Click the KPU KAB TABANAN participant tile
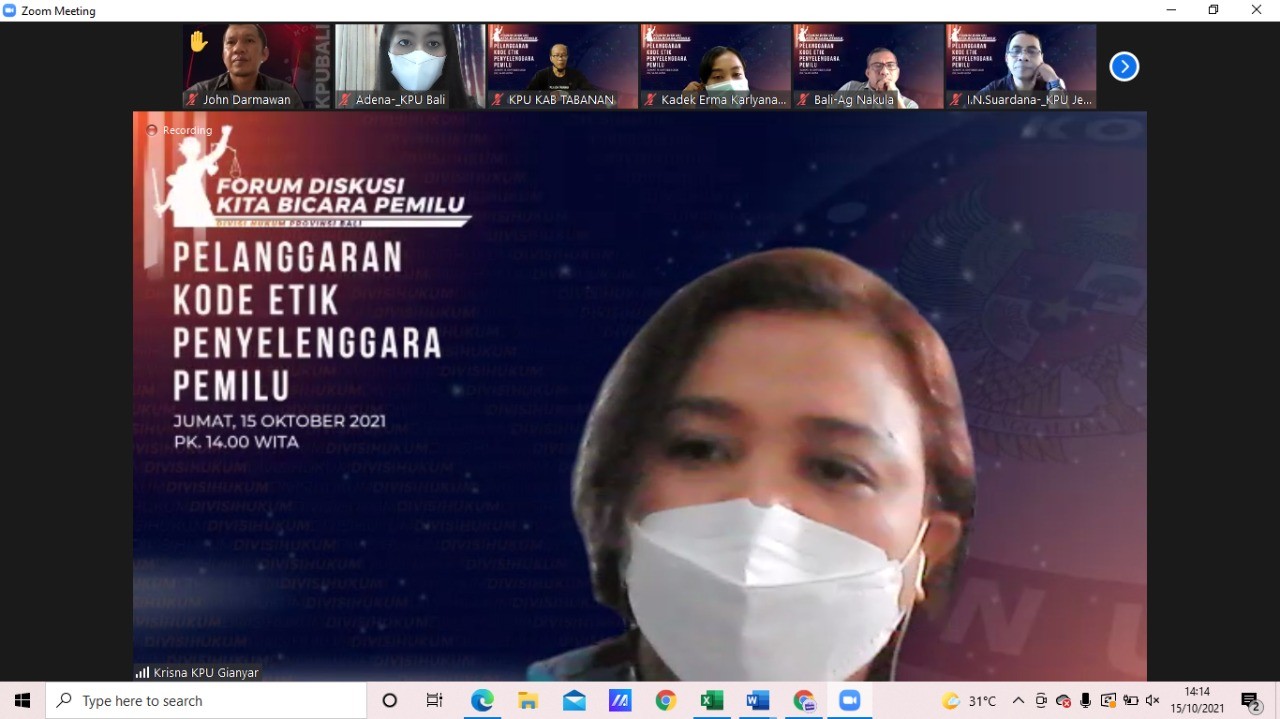1280x719 pixels. 562,60
